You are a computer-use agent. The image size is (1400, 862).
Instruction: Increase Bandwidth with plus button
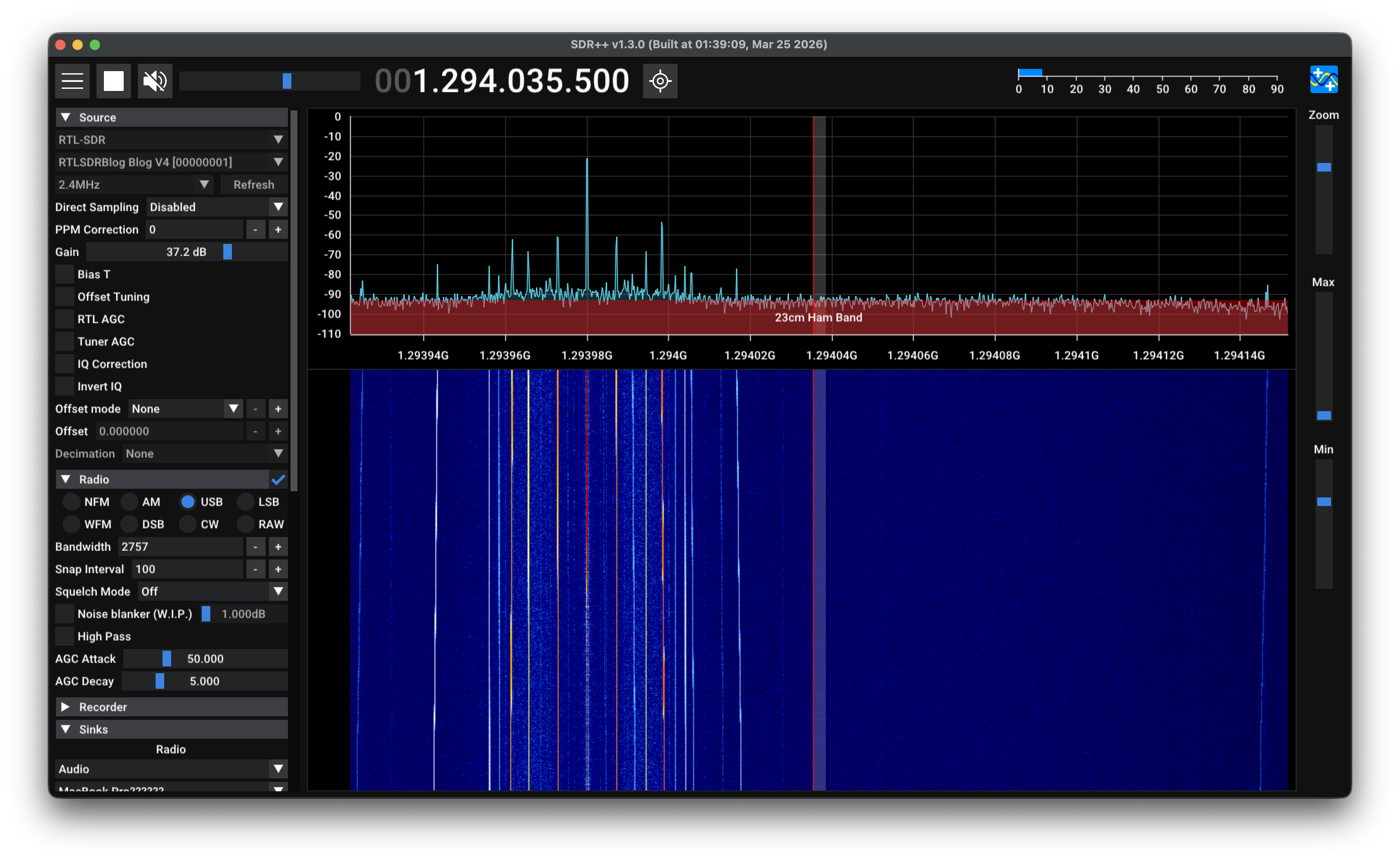click(x=278, y=547)
